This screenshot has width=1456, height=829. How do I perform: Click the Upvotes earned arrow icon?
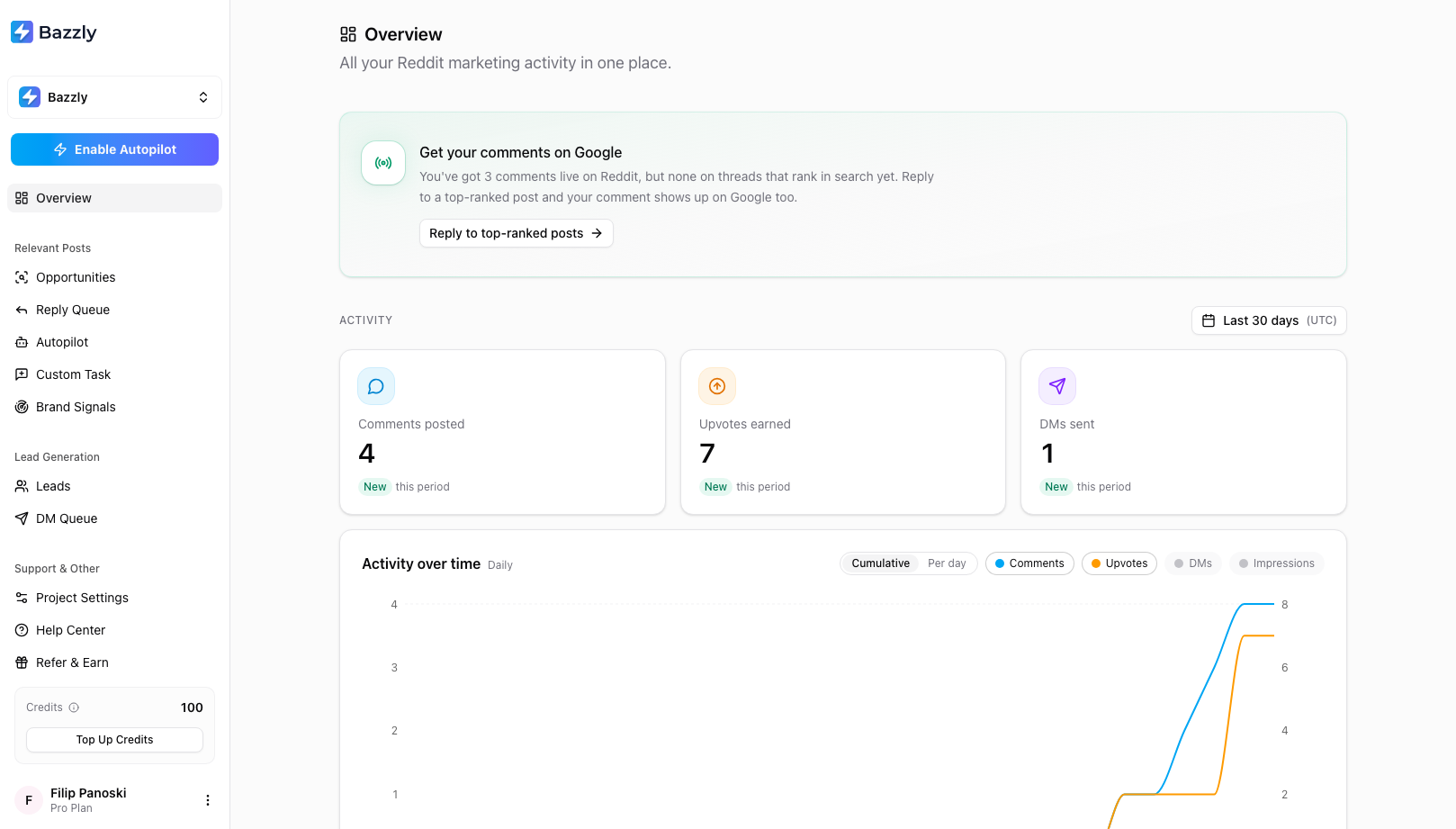tap(717, 386)
